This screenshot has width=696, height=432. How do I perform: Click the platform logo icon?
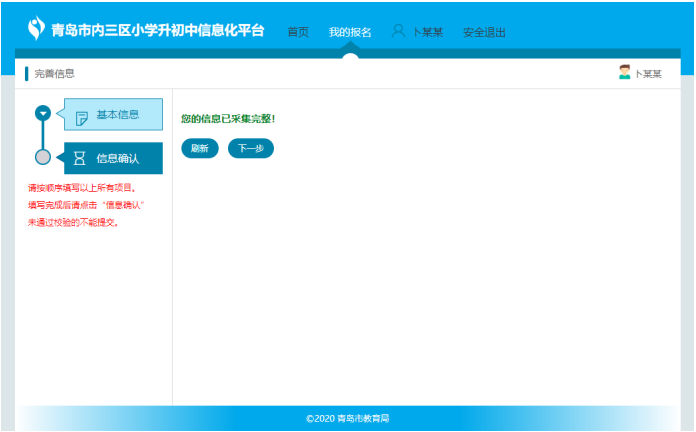click(x=37, y=29)
